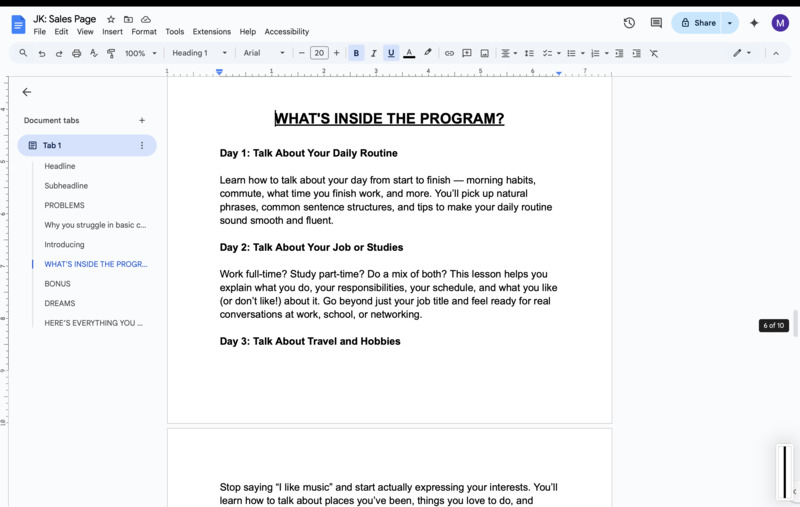Insert a link
Image resolution: width=800 pixels, height=507 pixels.
(x=449, y=53)
